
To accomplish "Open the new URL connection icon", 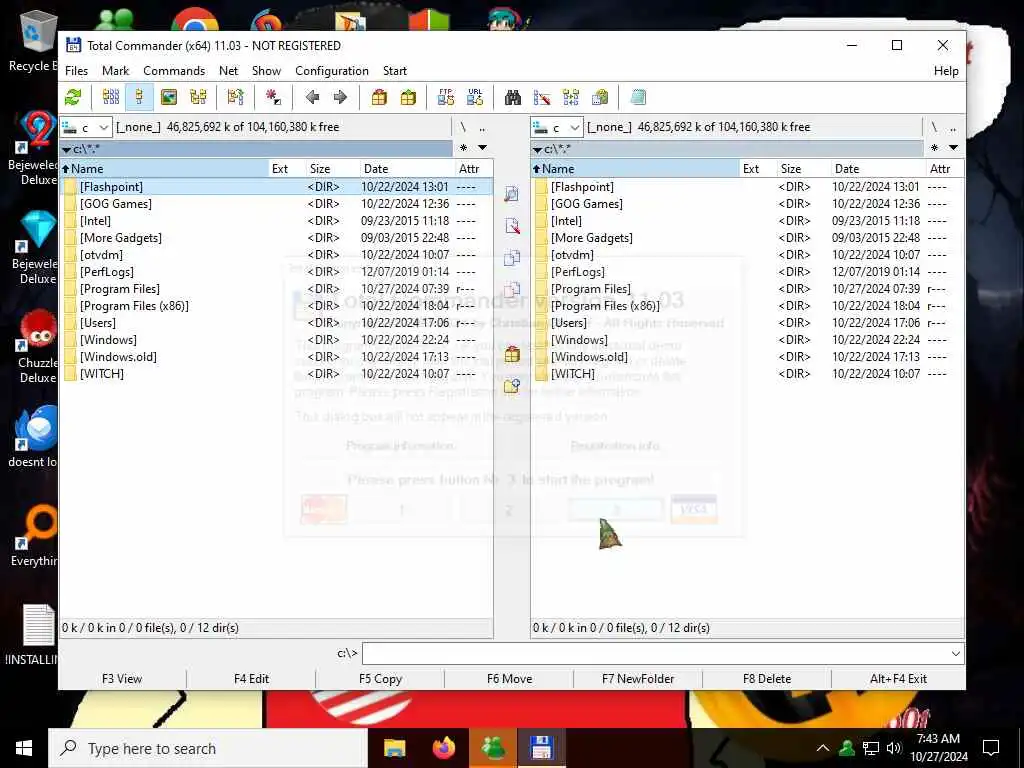I will point(475,97).
